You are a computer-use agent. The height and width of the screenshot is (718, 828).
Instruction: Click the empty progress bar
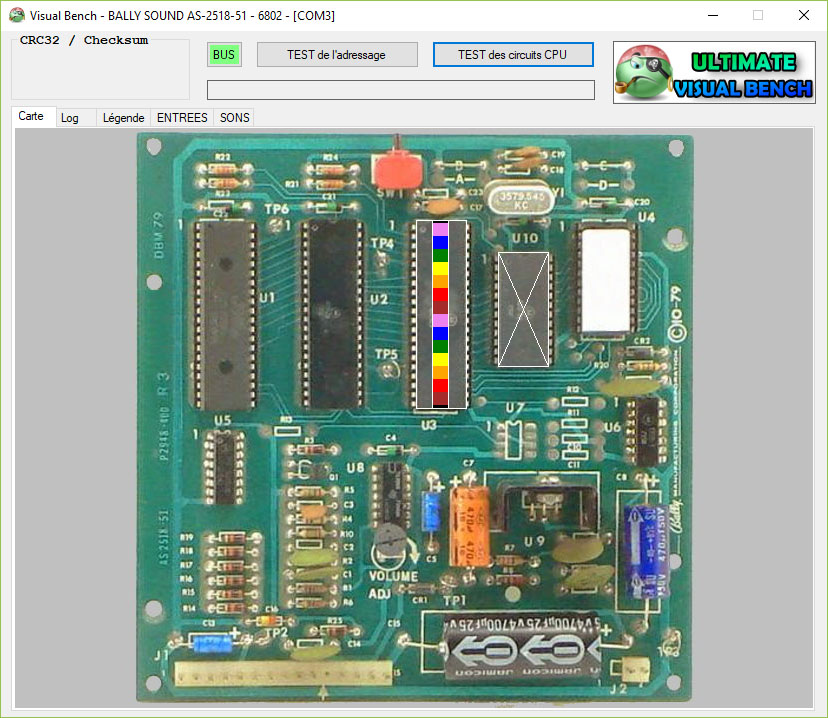pos(401,90)
